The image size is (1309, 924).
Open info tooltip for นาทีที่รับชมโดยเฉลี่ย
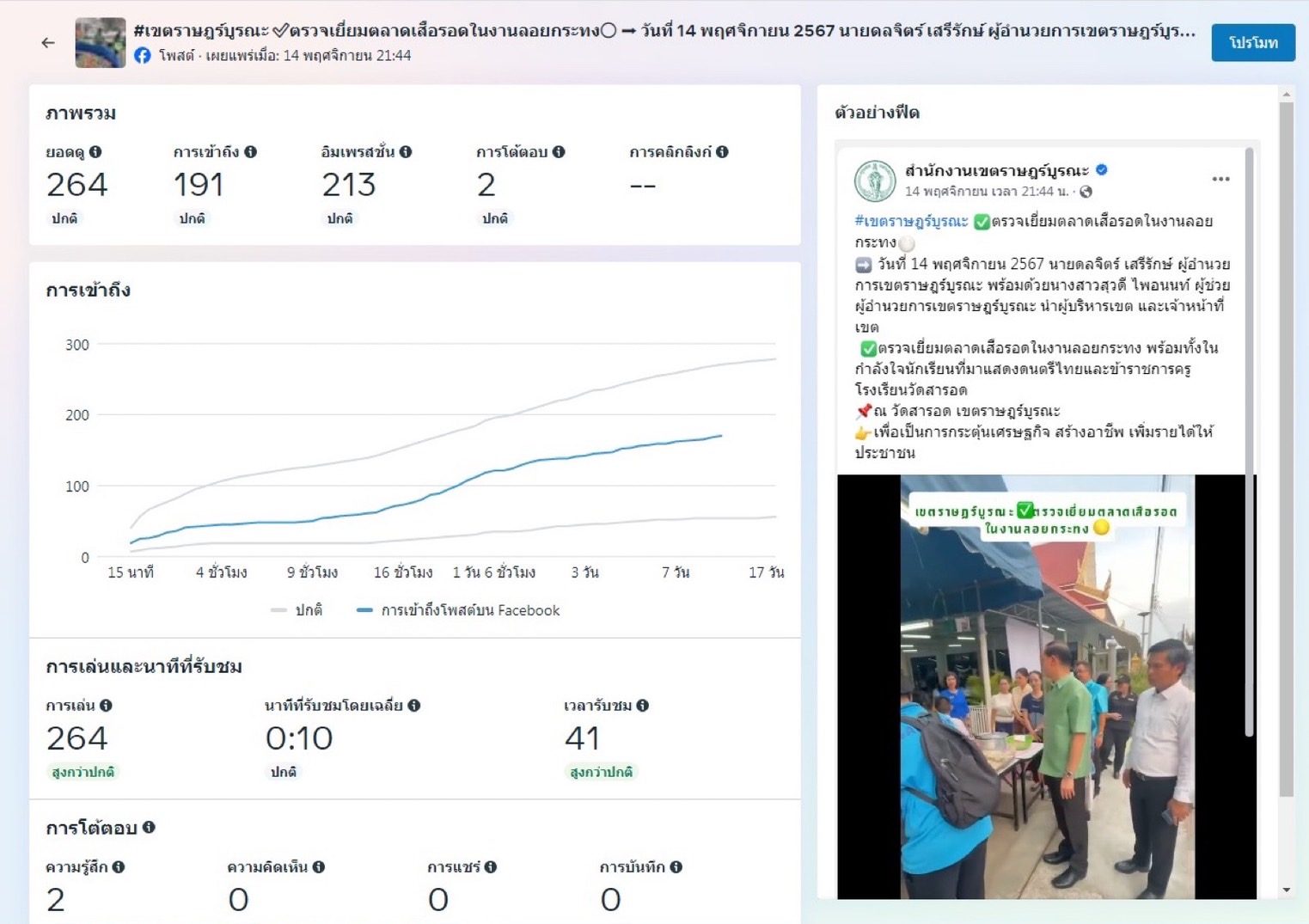click(x=414, y=706)
